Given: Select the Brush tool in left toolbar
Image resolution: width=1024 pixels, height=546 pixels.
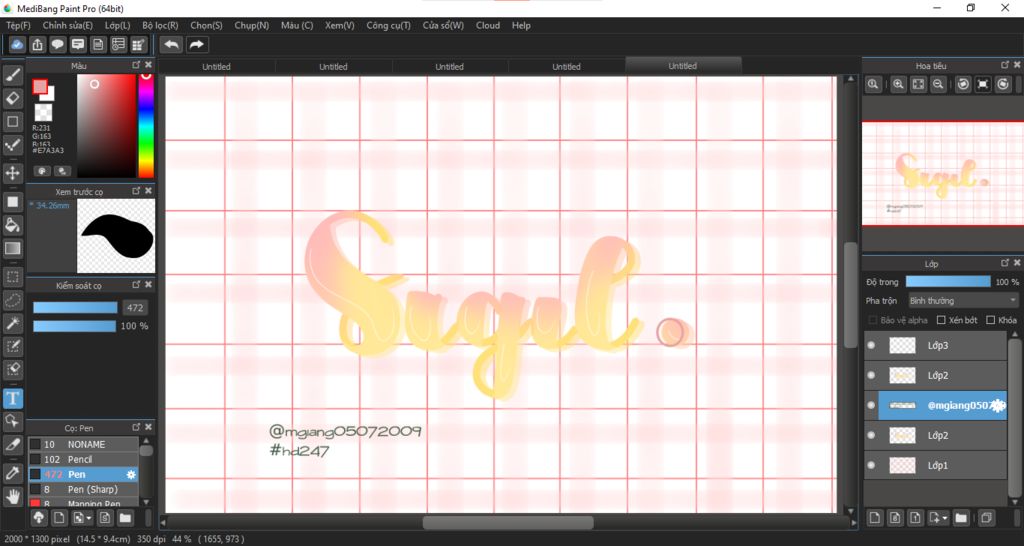Looking at the screenshot, I should 12,75.
